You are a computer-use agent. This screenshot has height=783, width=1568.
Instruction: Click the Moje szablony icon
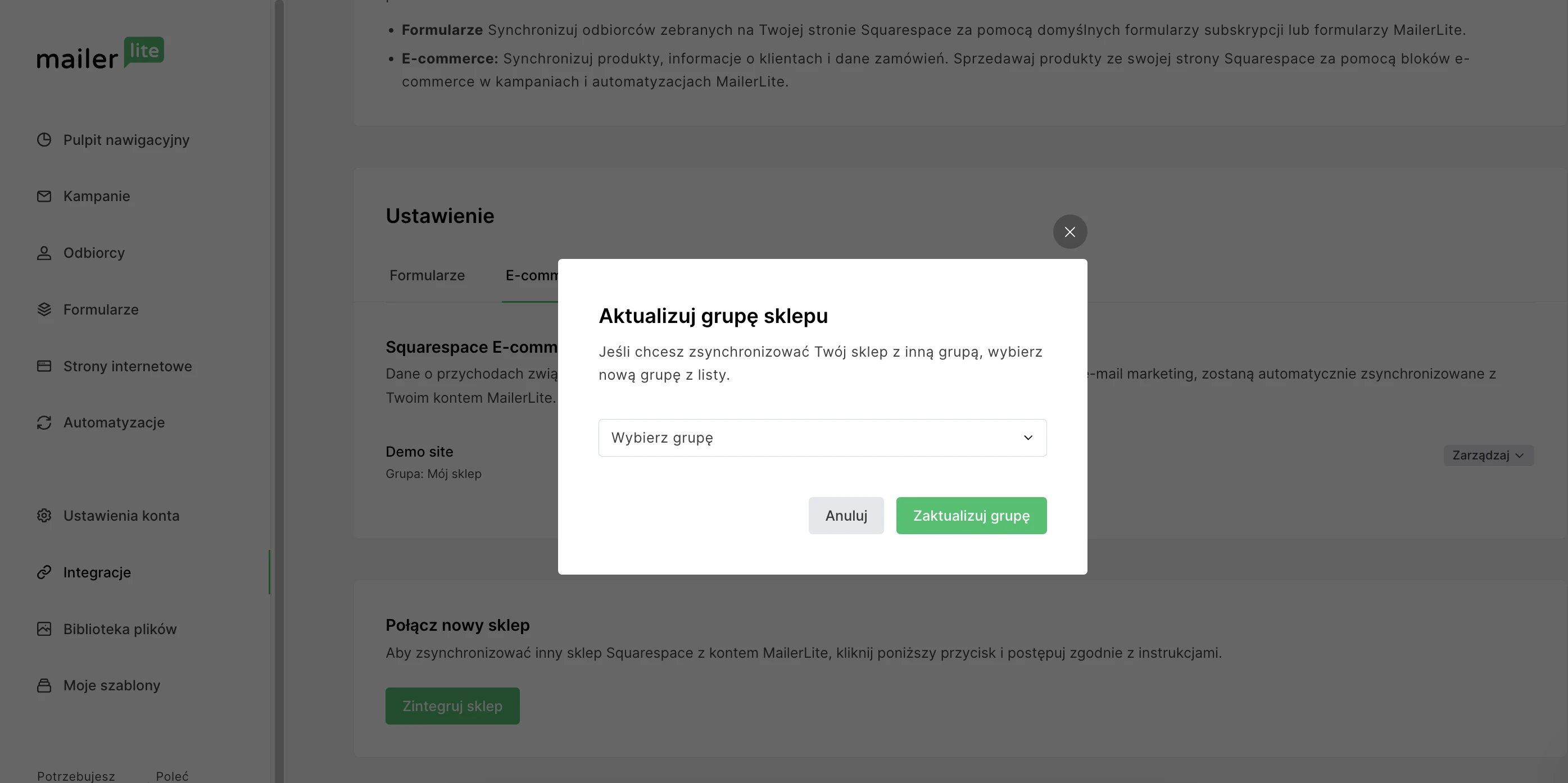44,686
